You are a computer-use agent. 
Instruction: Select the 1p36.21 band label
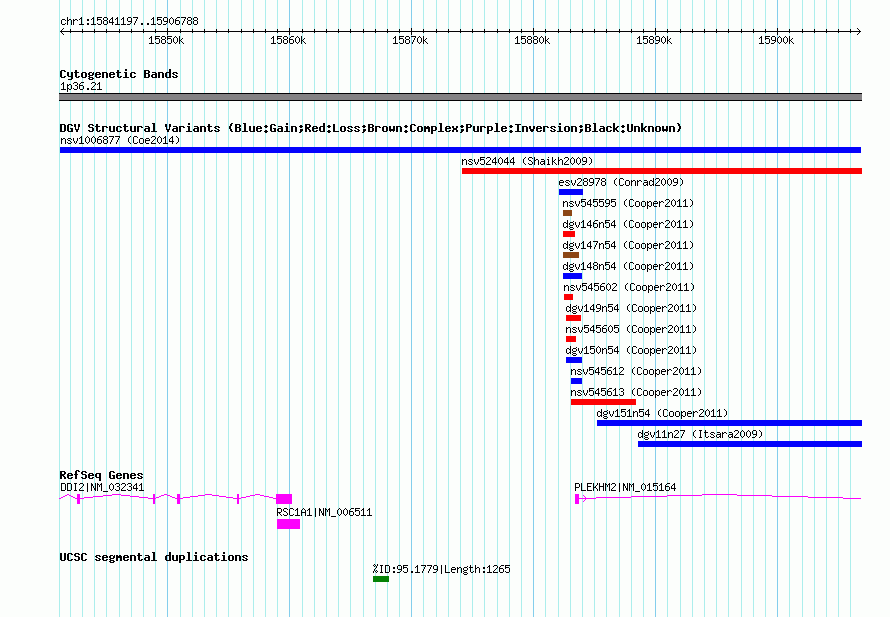(81, 86)
